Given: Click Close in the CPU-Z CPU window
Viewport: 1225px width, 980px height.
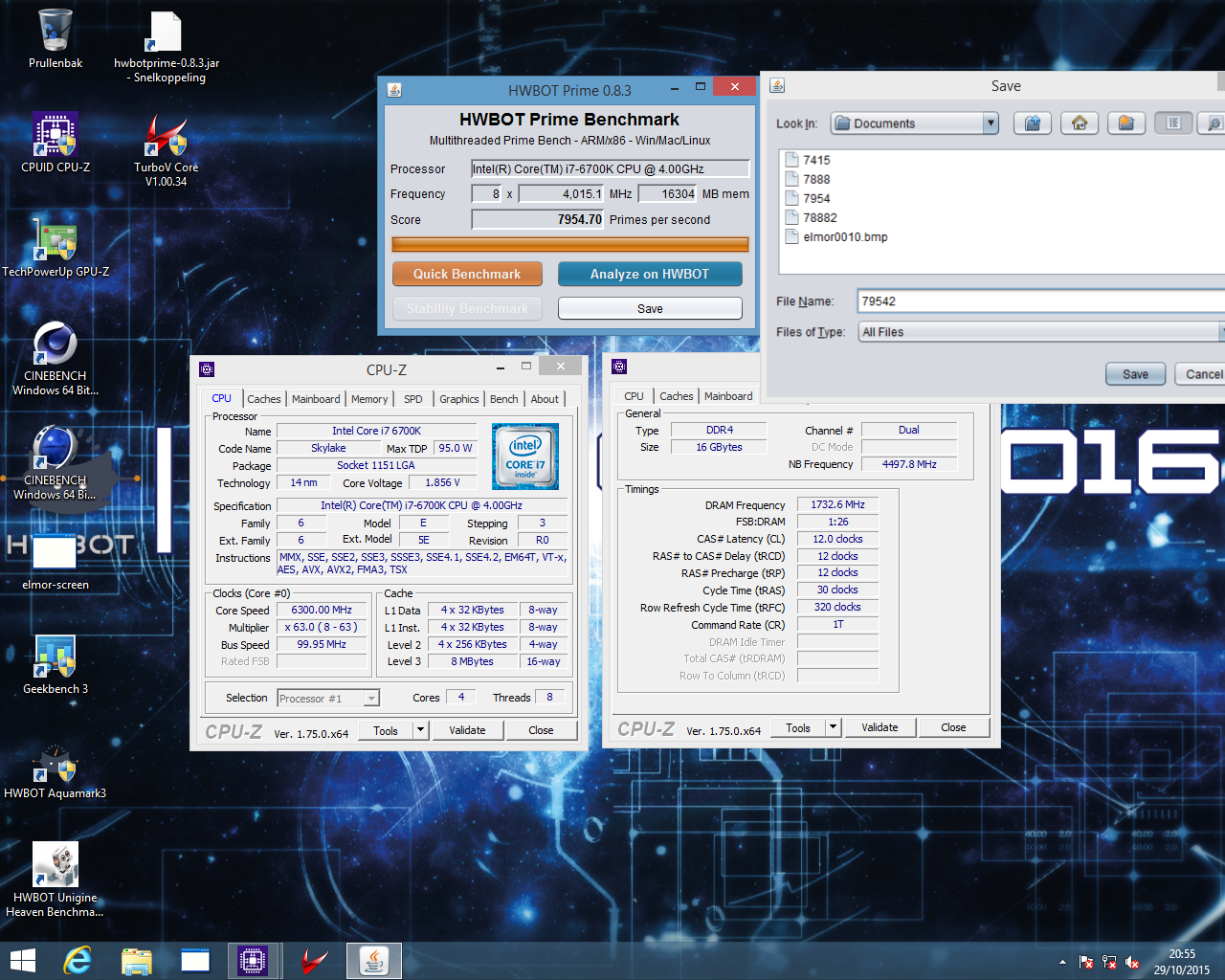Looking at the screenshot, I should (x=541, y=730).
